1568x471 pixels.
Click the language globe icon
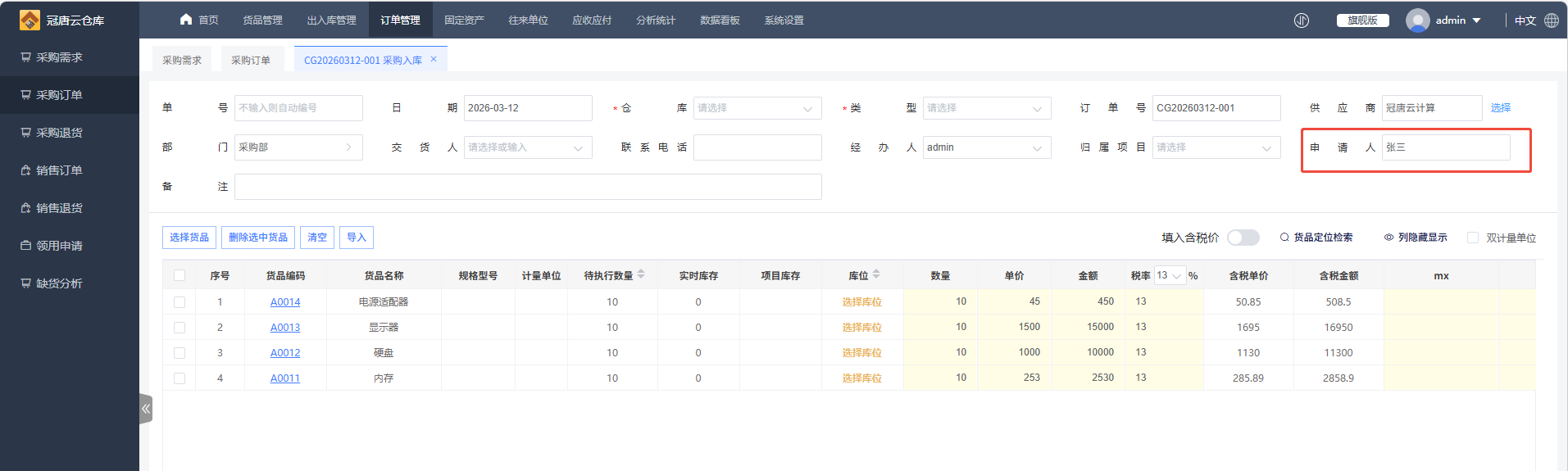pos(1552,20)
